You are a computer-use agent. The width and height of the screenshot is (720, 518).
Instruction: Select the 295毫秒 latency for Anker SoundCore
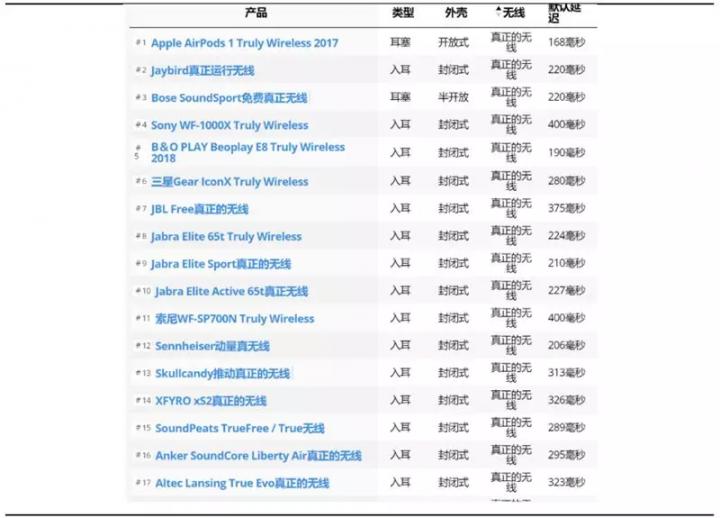coord(566,455)
